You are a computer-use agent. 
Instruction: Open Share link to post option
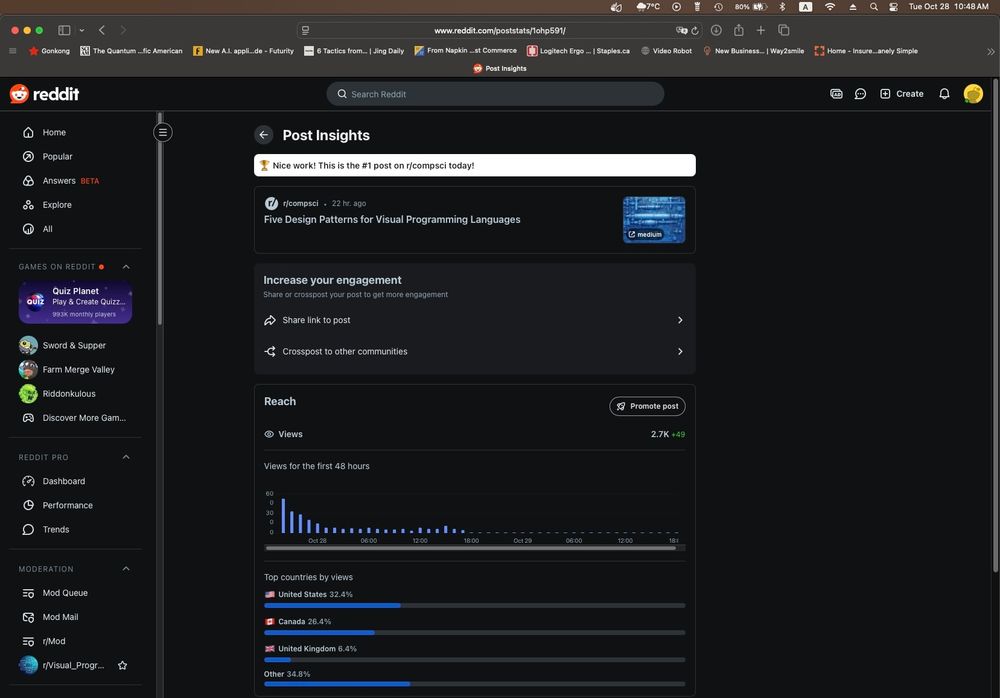474,320
